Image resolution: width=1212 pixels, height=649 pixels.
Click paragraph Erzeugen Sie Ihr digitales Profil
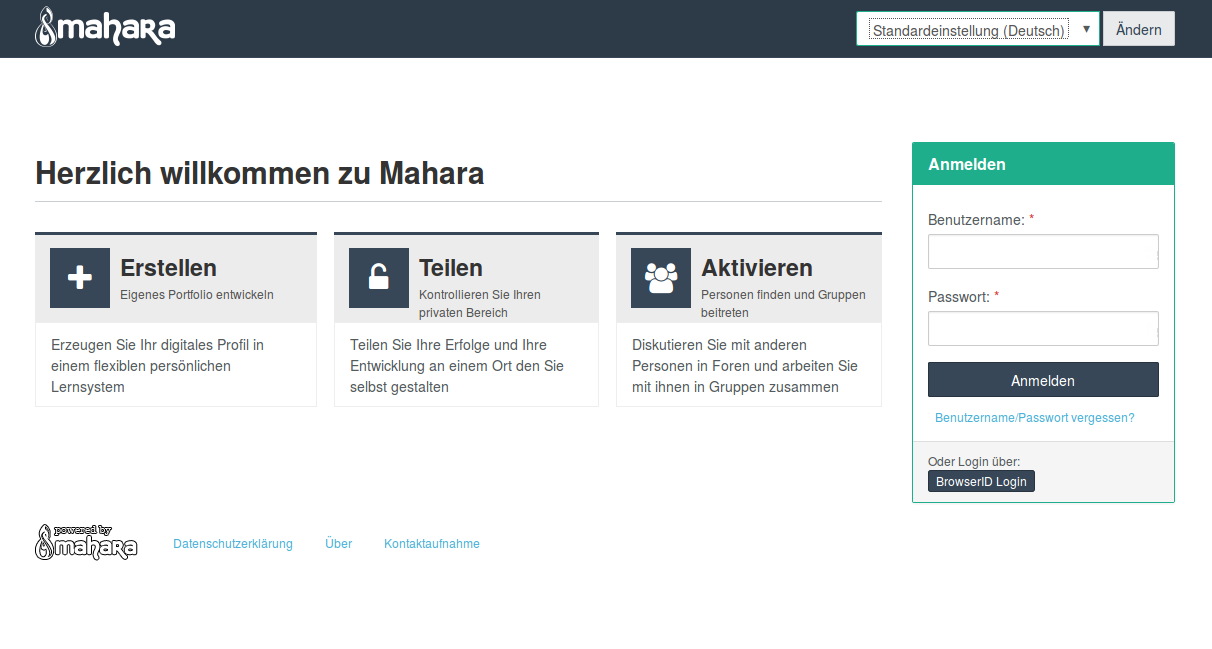(x=158, y=366)
